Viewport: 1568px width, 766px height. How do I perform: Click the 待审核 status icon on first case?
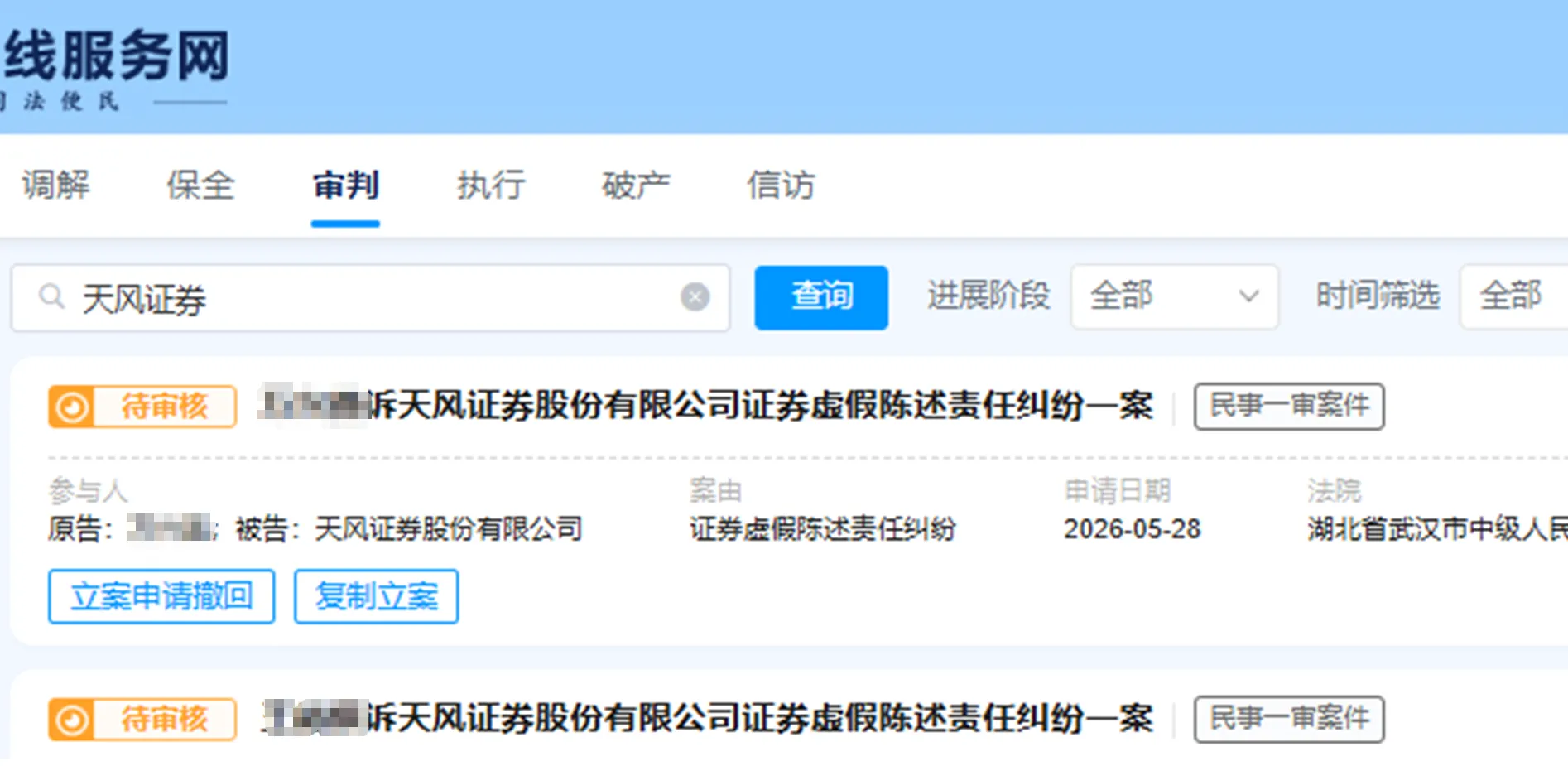point(72,407)
